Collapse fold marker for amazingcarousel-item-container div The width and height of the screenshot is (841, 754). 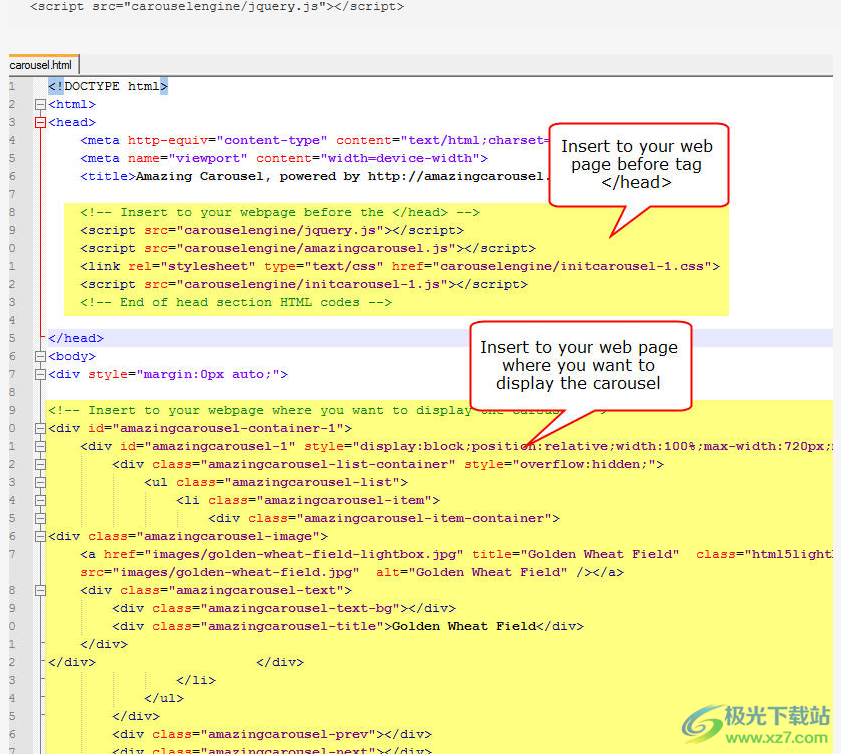click(x=40, y=518)
